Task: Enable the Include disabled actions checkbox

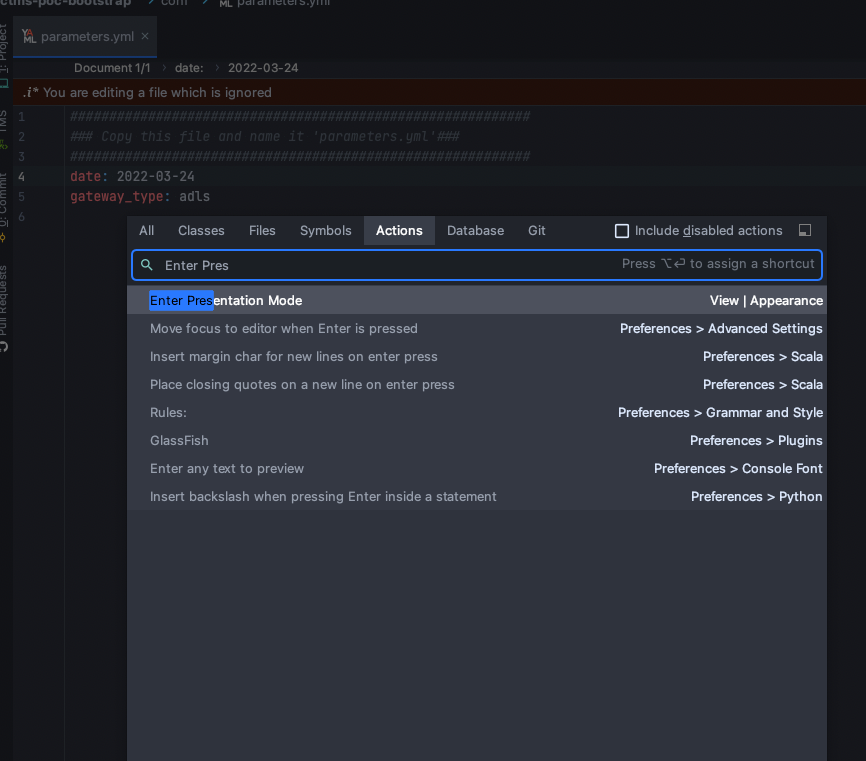Action: coord(622,230)
